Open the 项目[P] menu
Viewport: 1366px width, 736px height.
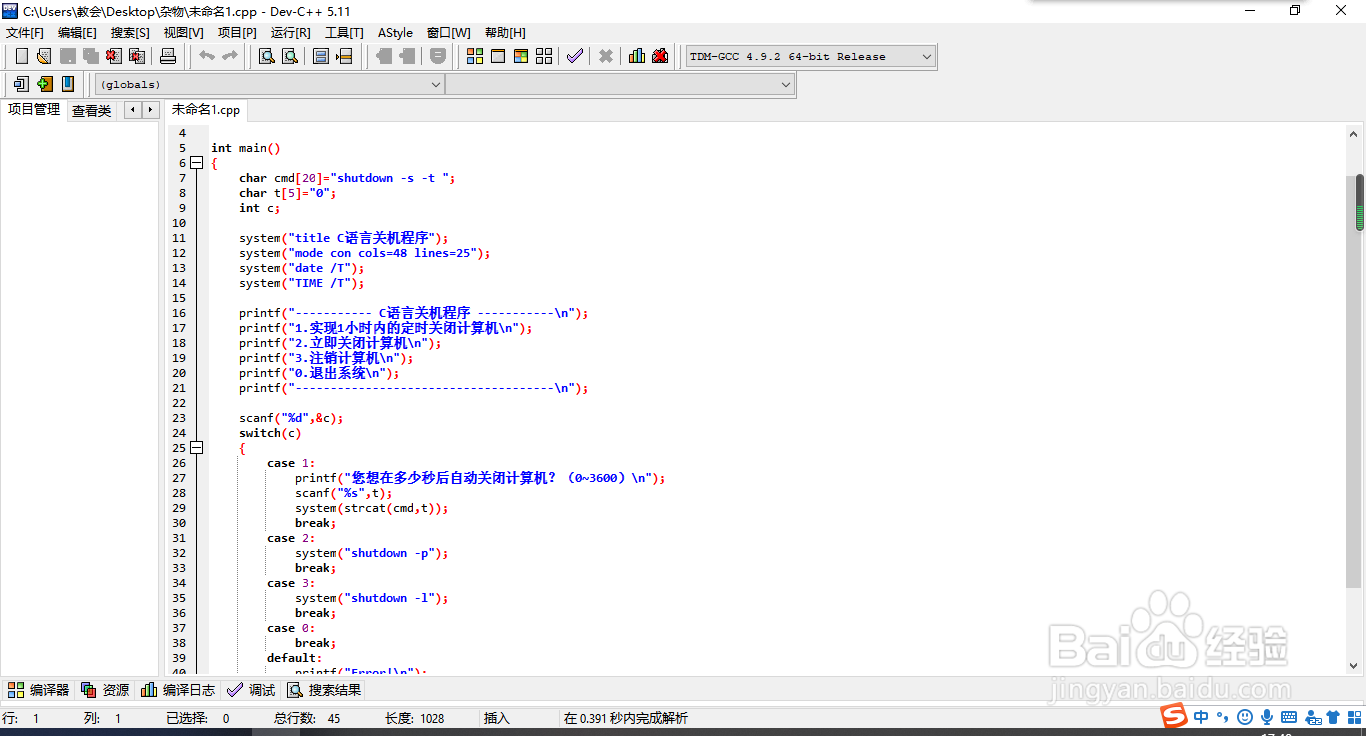tap(237, 32)
